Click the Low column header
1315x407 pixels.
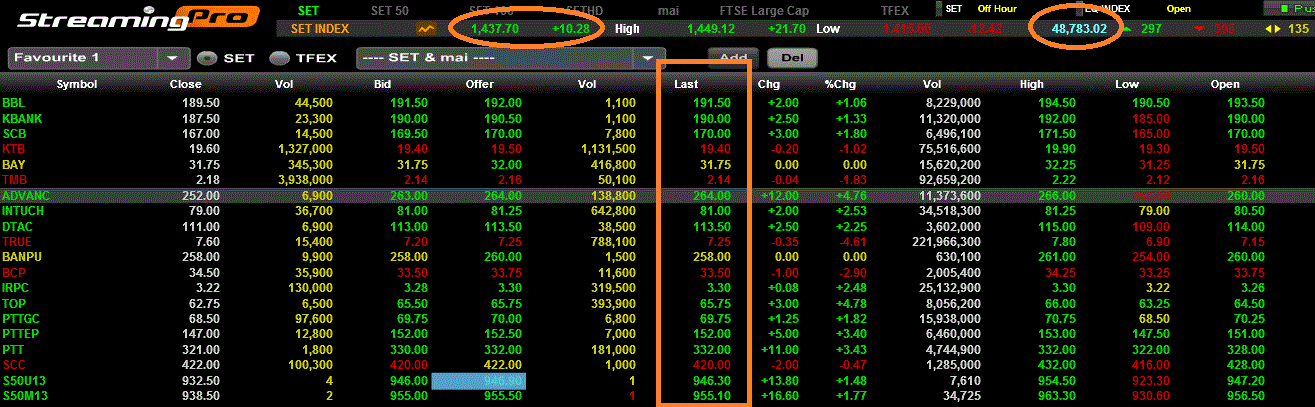pos(1128,84)
